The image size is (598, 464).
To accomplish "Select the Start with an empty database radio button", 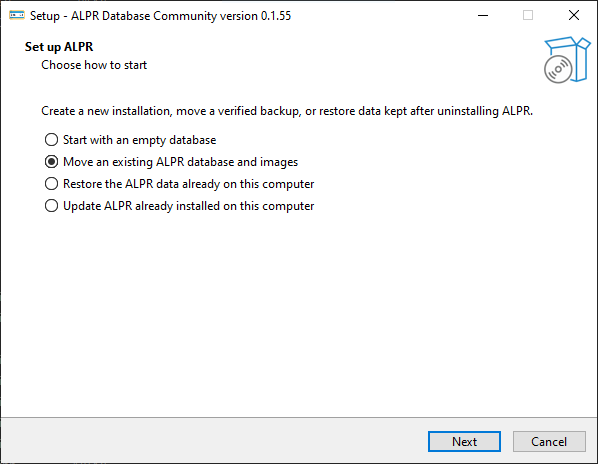I will (51, 140).
